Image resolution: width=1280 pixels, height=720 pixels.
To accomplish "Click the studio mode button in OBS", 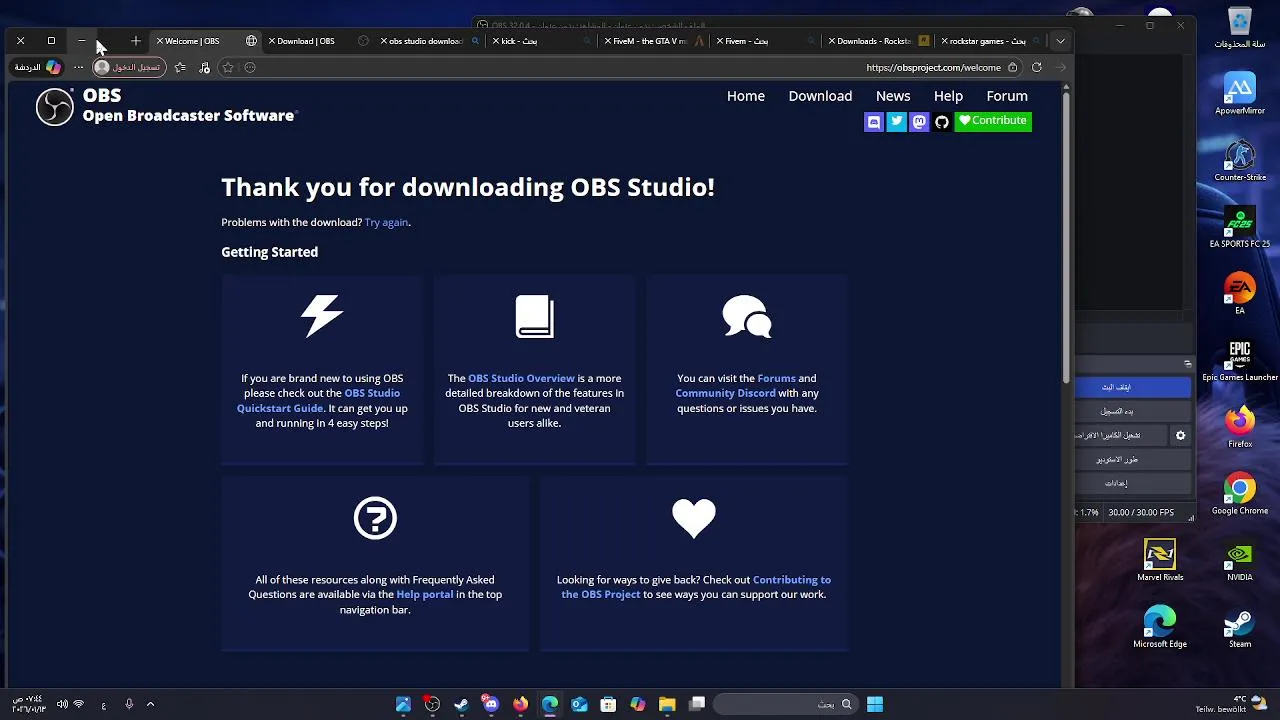I will [x=1133, y=460].
